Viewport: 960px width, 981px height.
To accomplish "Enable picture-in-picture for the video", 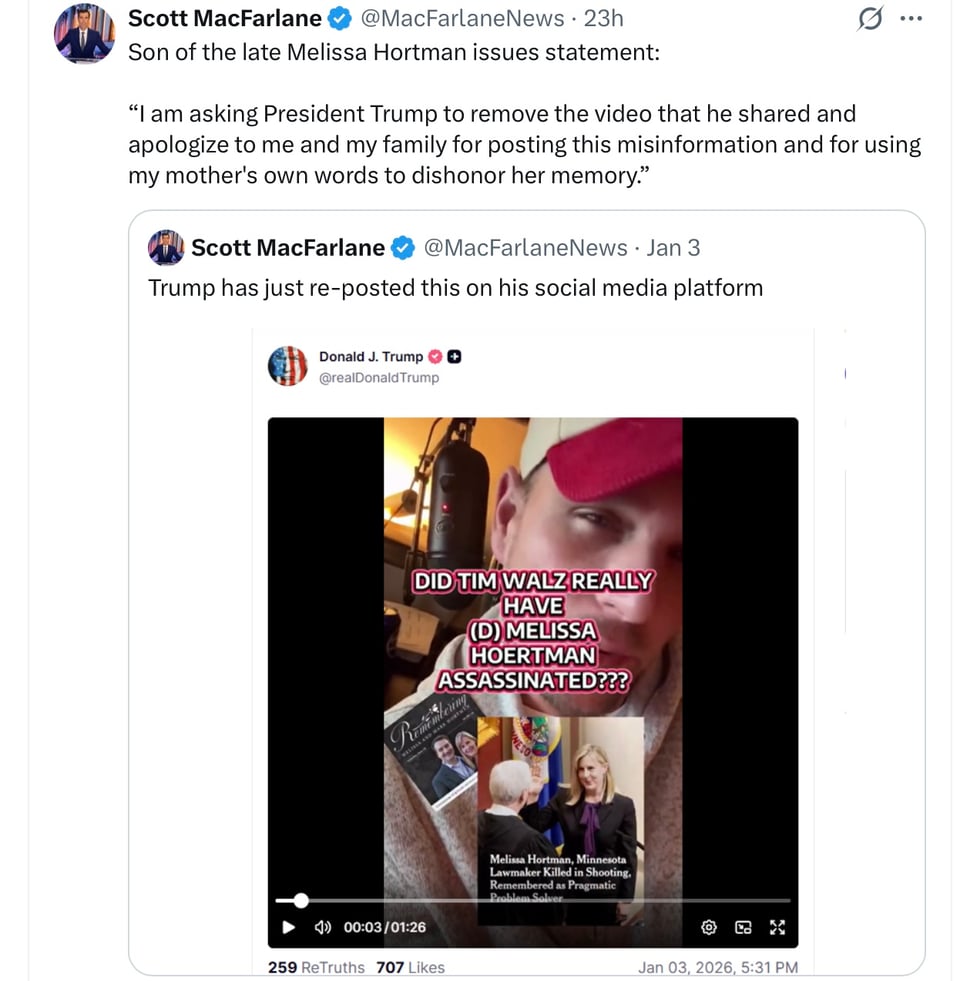I will (x=743, y=928).
